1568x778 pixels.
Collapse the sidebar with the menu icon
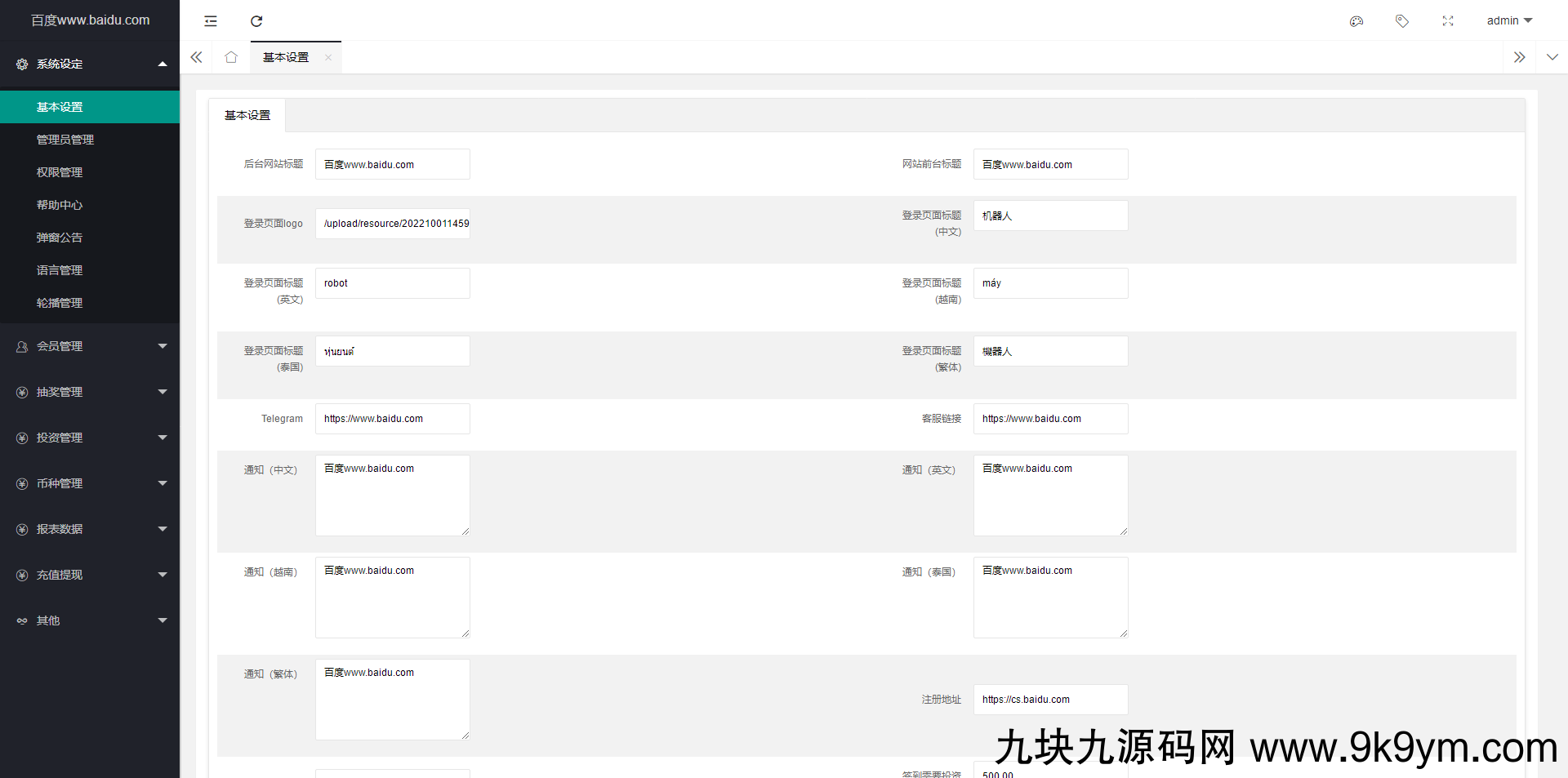tap(211, 20)
